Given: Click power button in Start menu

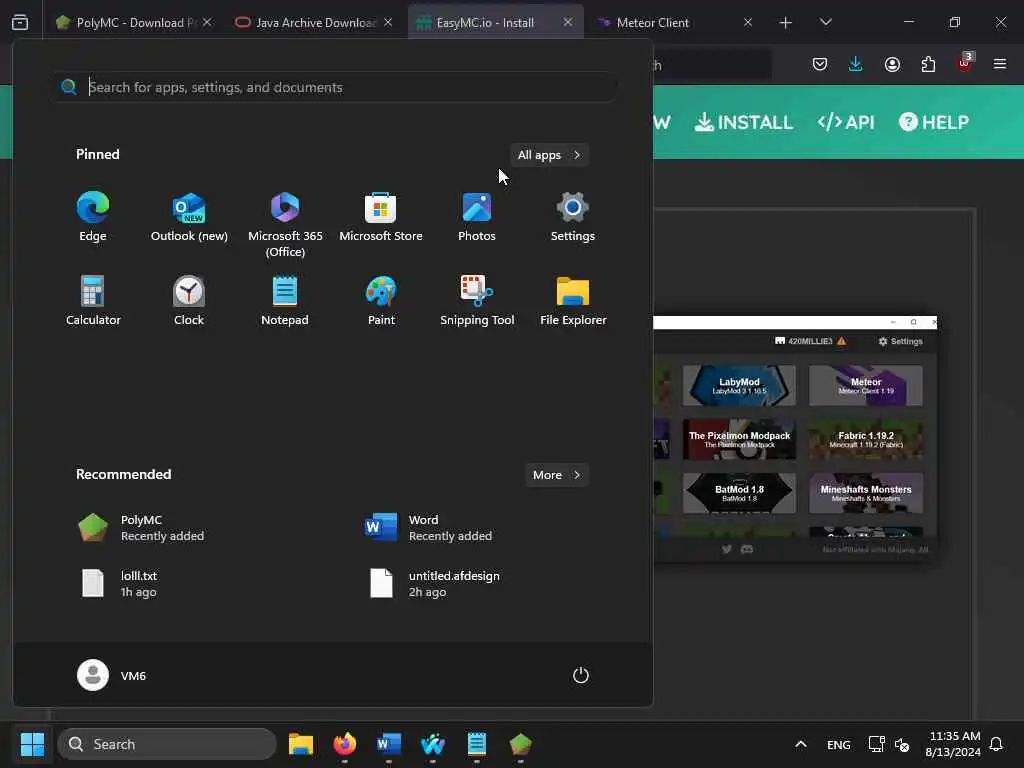Looking at the screenshot, I should [x=581, y=675].
